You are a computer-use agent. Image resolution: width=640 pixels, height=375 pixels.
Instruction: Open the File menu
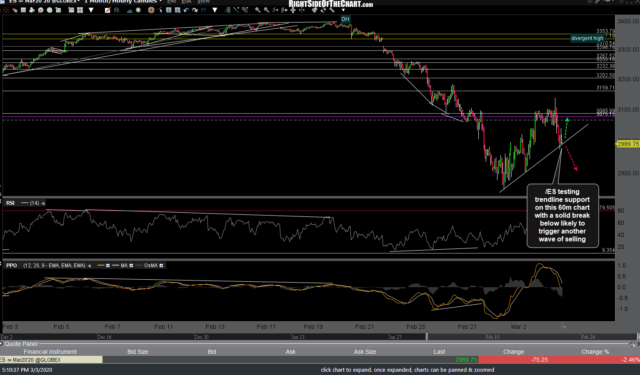pos(171,1)
